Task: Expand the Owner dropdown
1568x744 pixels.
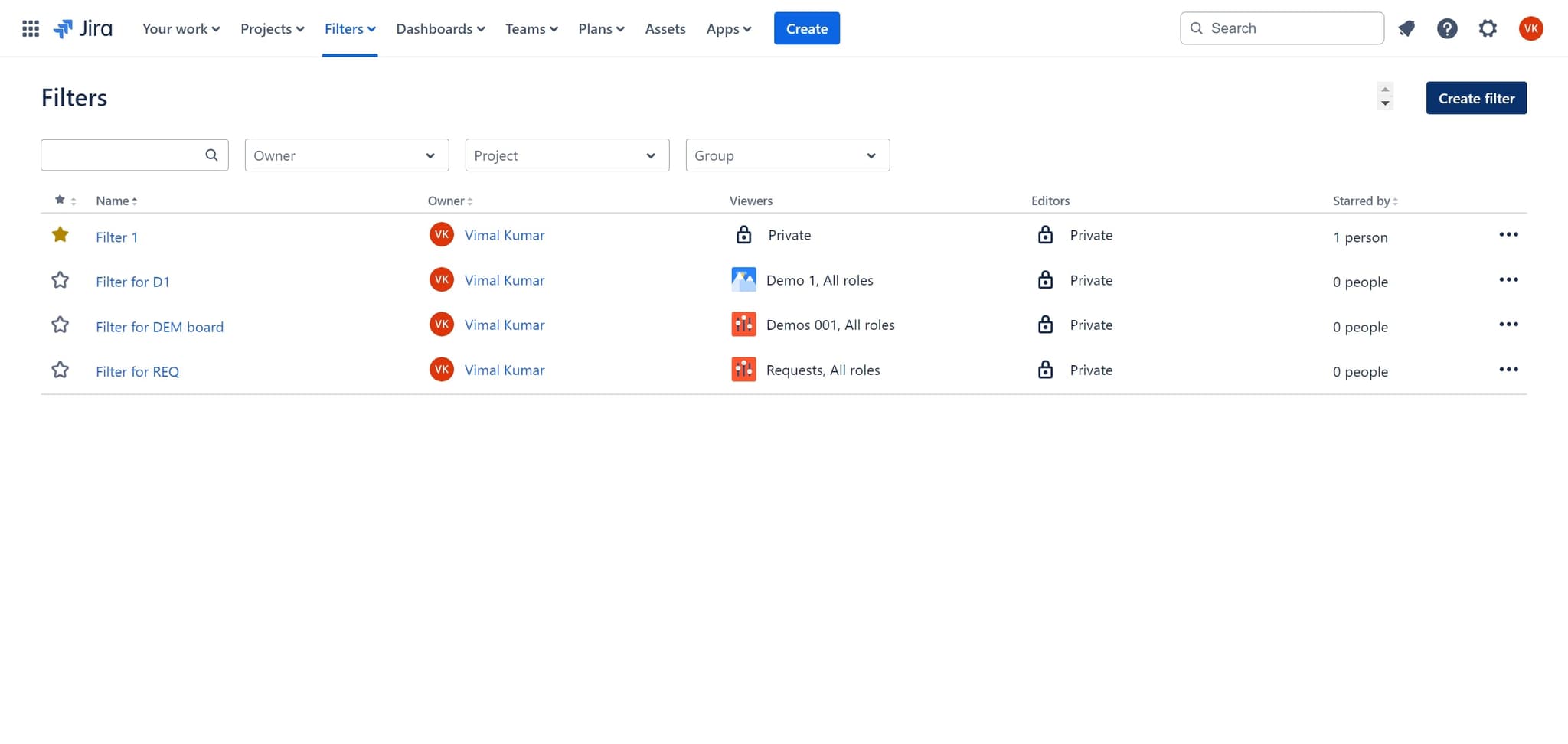Action: pyautogui.click(x=346, y=155)
